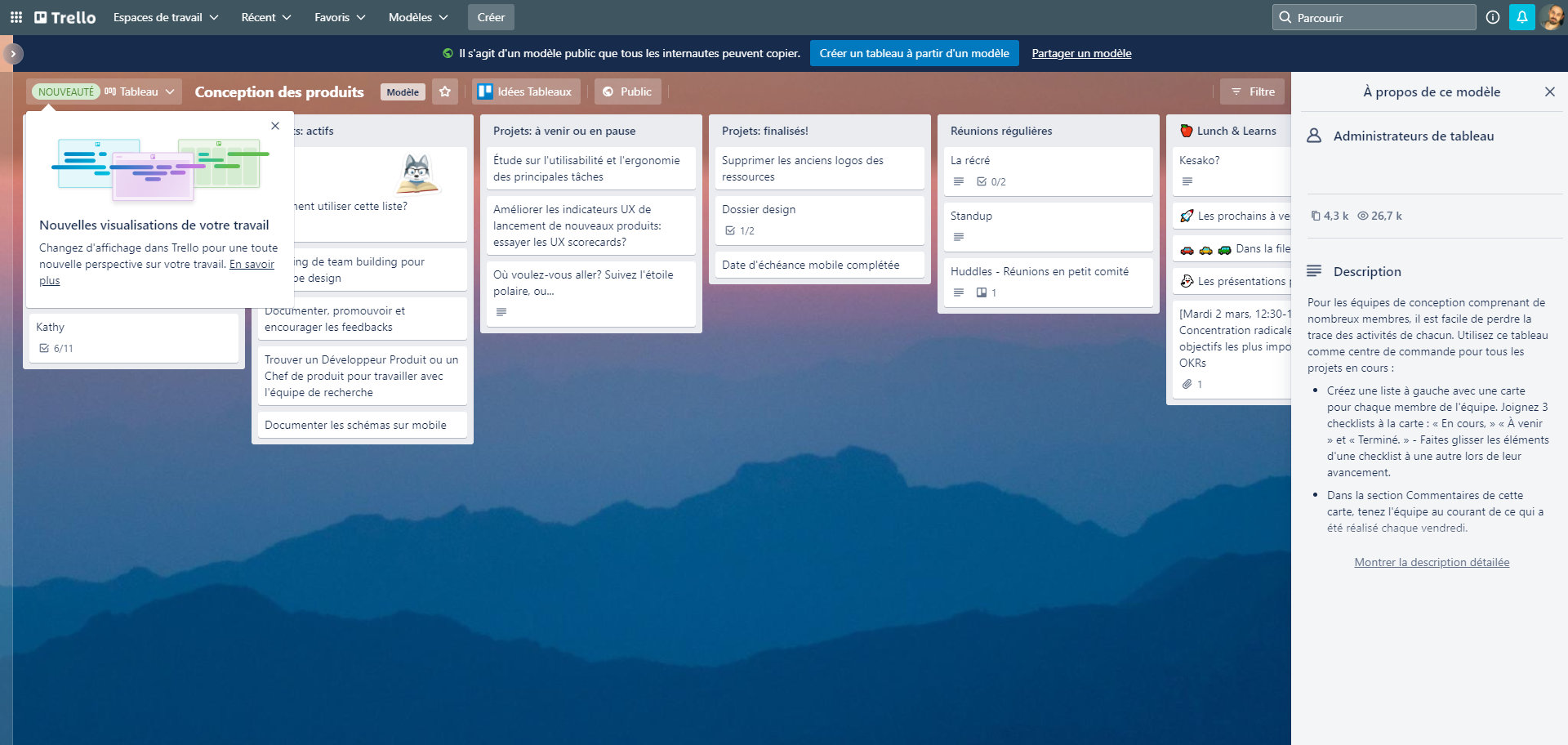Open the user avatar account menu
Image resolution: width=1568 pixels, height=745 pixels.
click(x=1552, y=17)
